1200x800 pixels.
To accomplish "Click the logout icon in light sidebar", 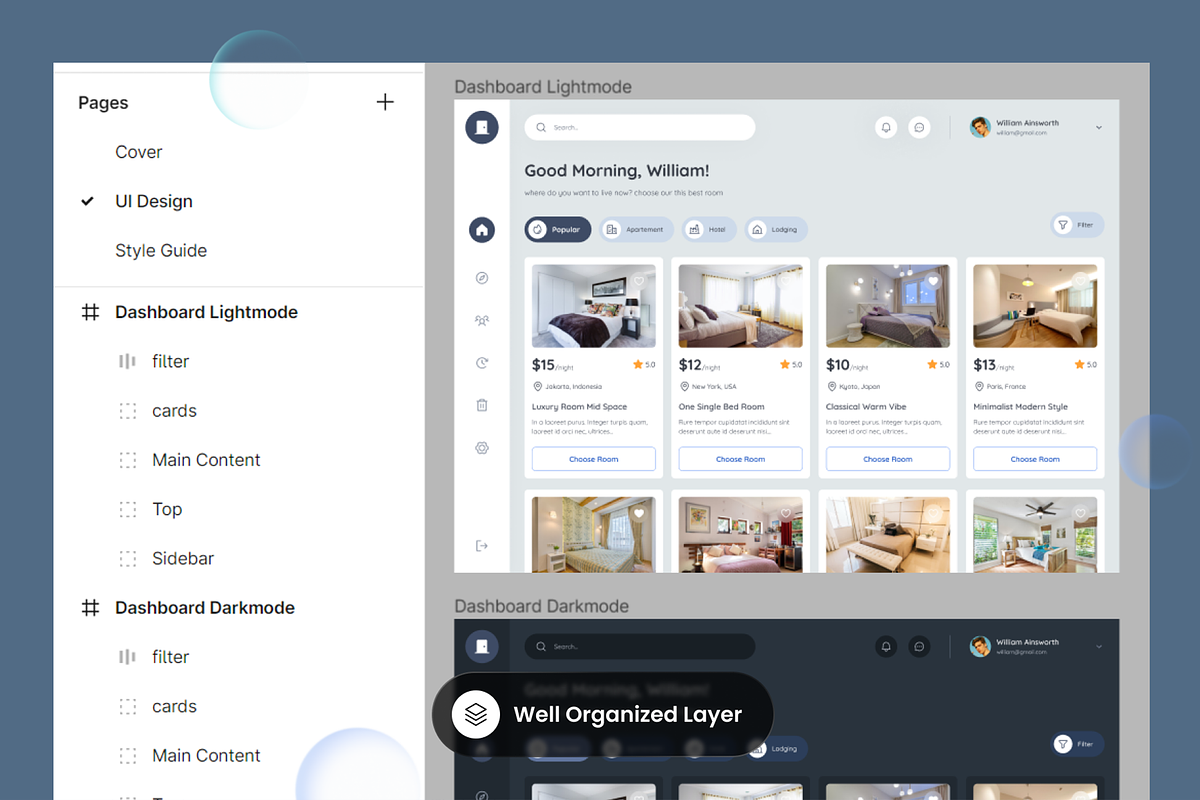I will pyautogui.click(x=482, y=545).
